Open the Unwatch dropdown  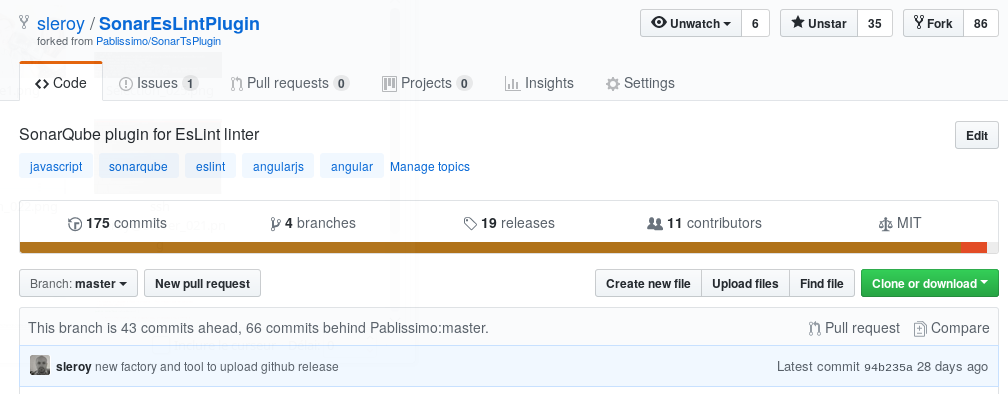coord(691,23)
